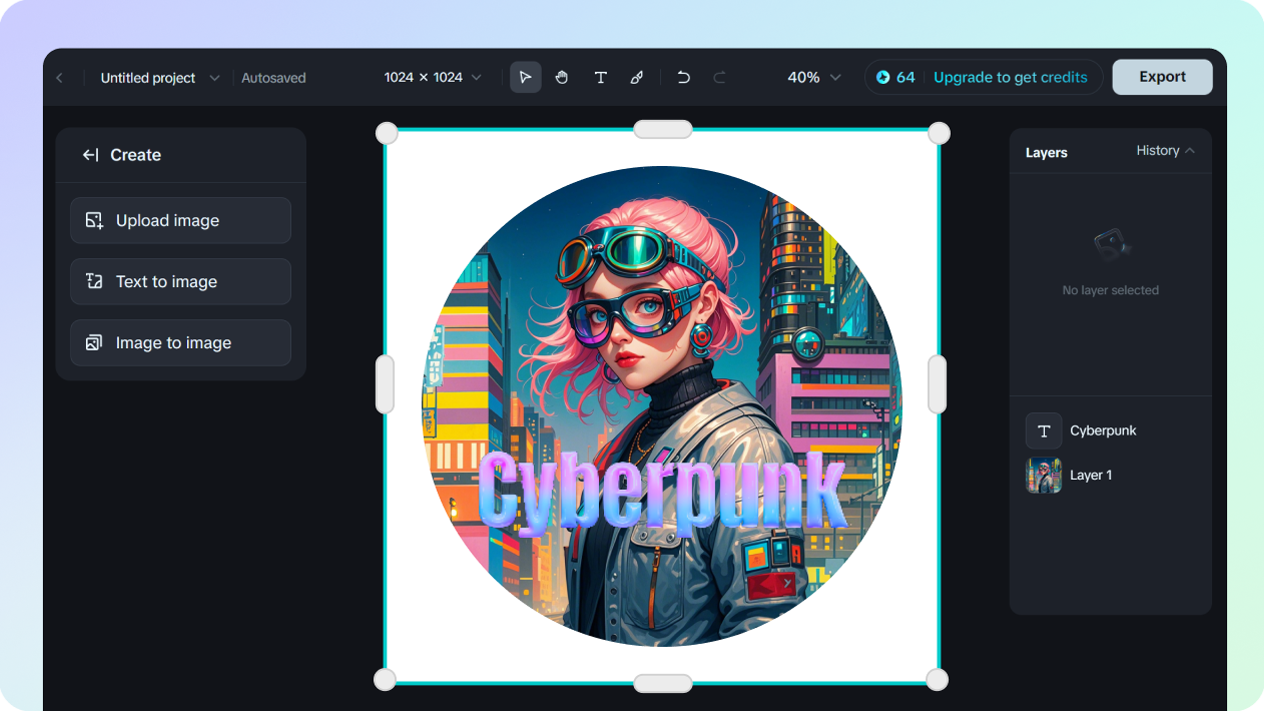Click the bottom edge canvas handle
This screenshot has width=1264, height=711.
tap(663, 683)
